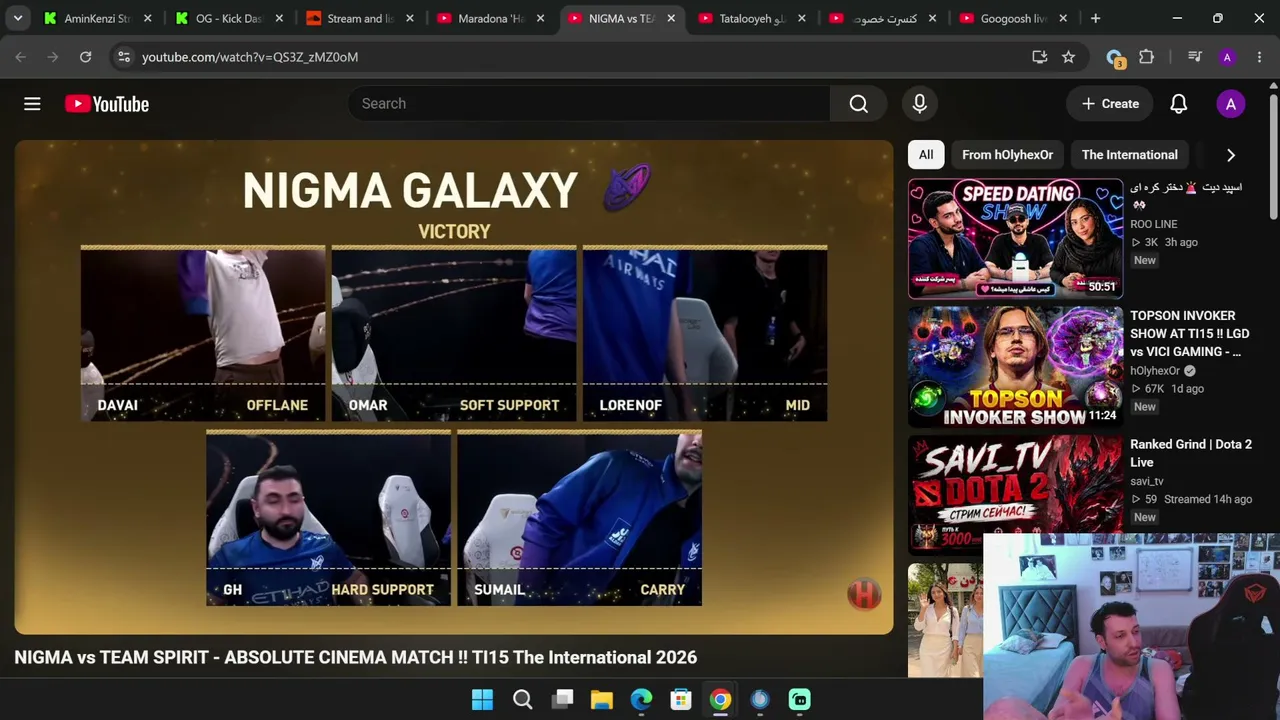The image size is (1280, 720).
Task: Open Task View on the taskbar
Action: 562,700
